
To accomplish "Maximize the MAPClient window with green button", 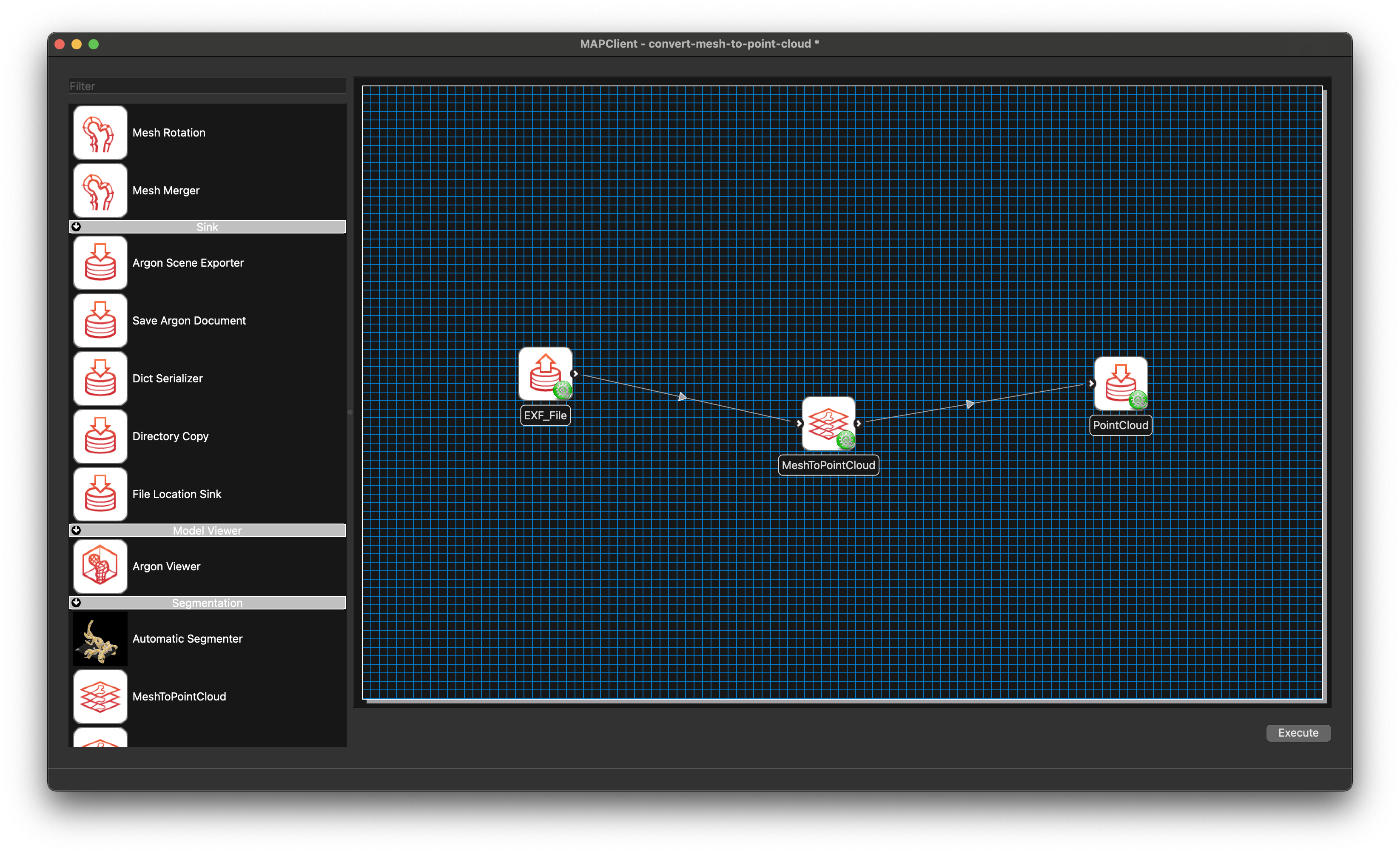I will [94, 44].
